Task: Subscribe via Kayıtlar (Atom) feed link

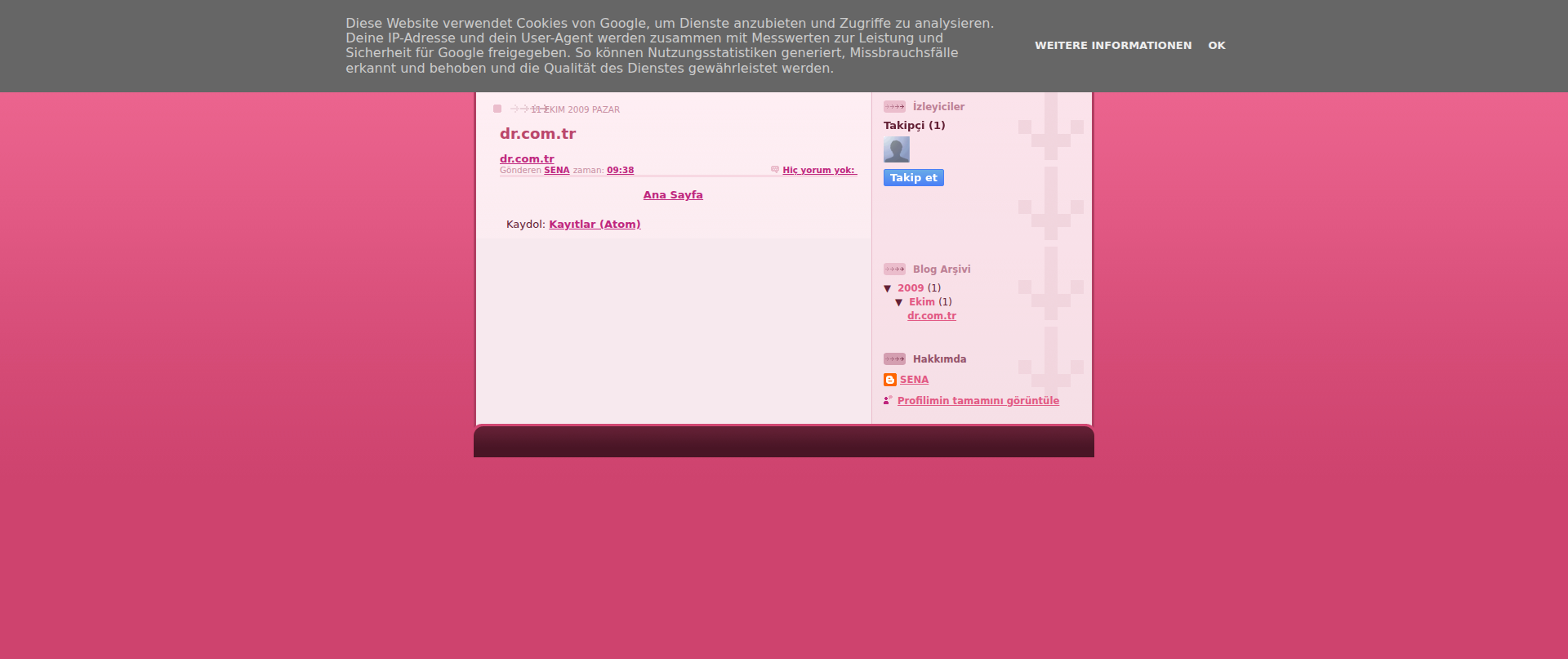Action: click(595, 225)
